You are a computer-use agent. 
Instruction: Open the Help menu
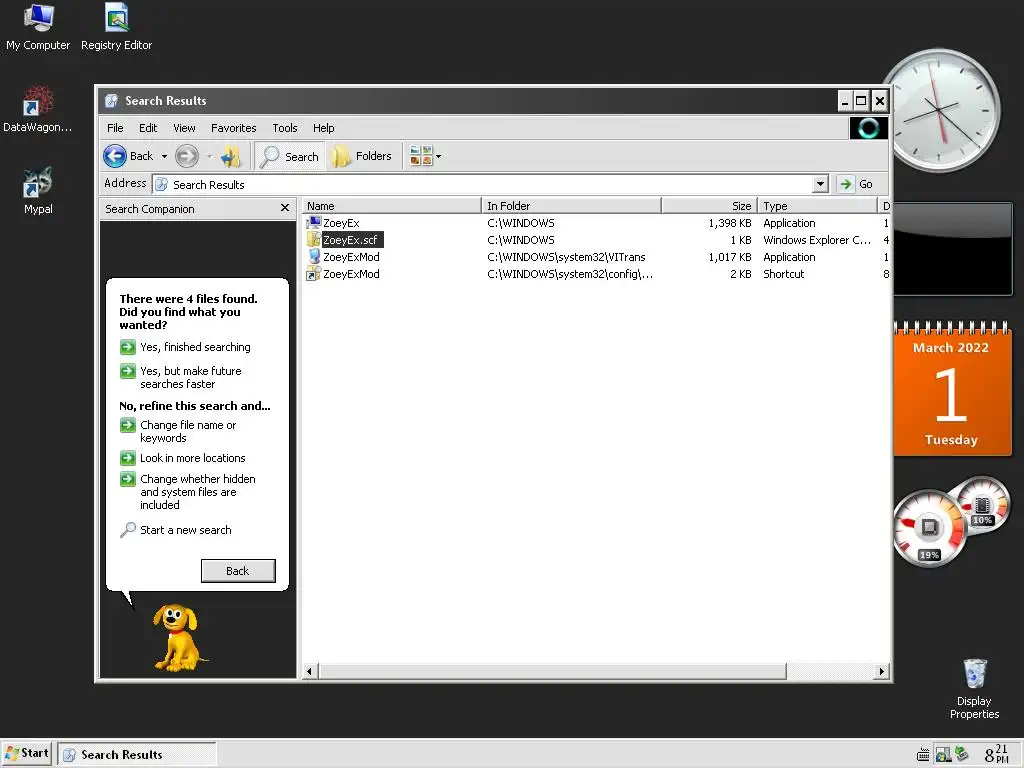(x=323, y=128)
